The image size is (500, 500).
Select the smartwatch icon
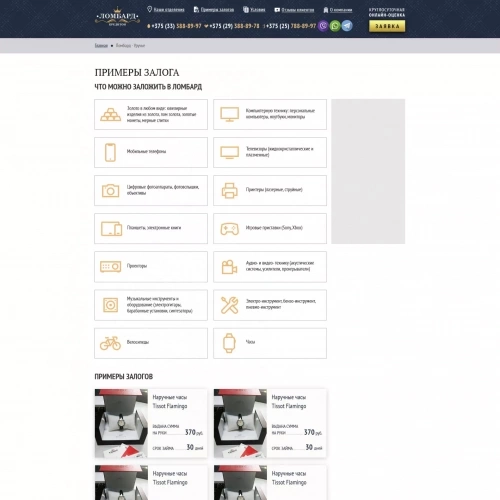pyautogui.click(x=229, y=343)
